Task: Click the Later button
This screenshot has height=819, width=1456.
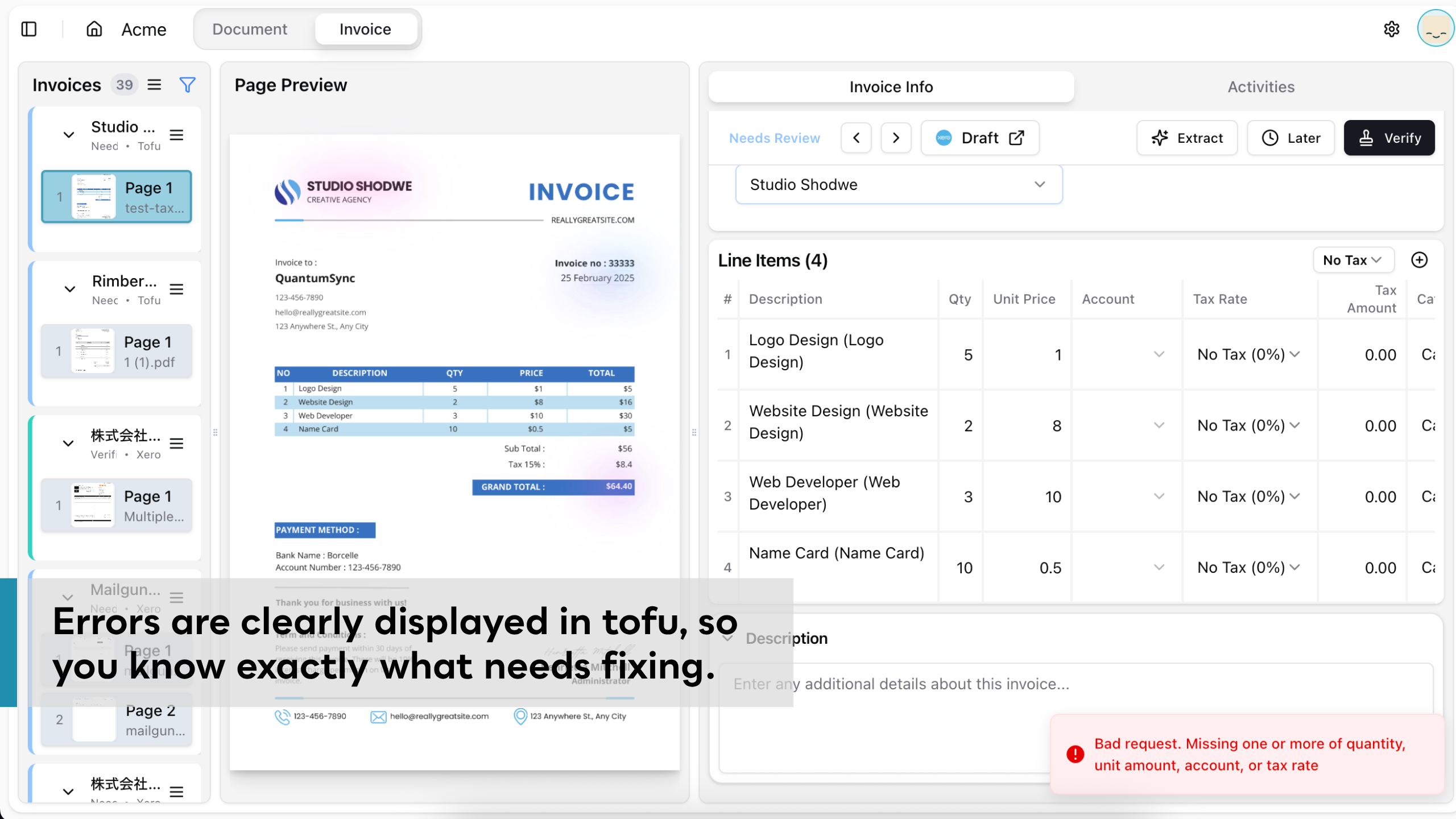Action: click(1290, 138)
